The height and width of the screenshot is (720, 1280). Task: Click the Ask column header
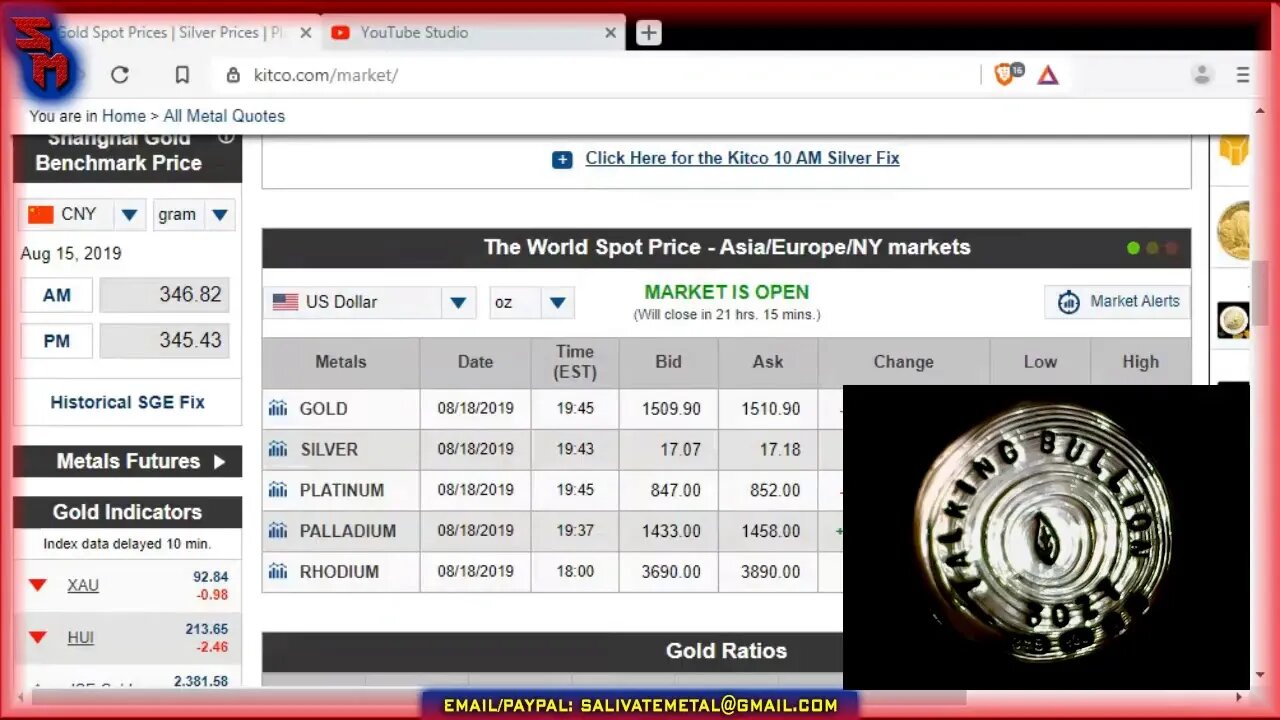(x=768, y=362)
